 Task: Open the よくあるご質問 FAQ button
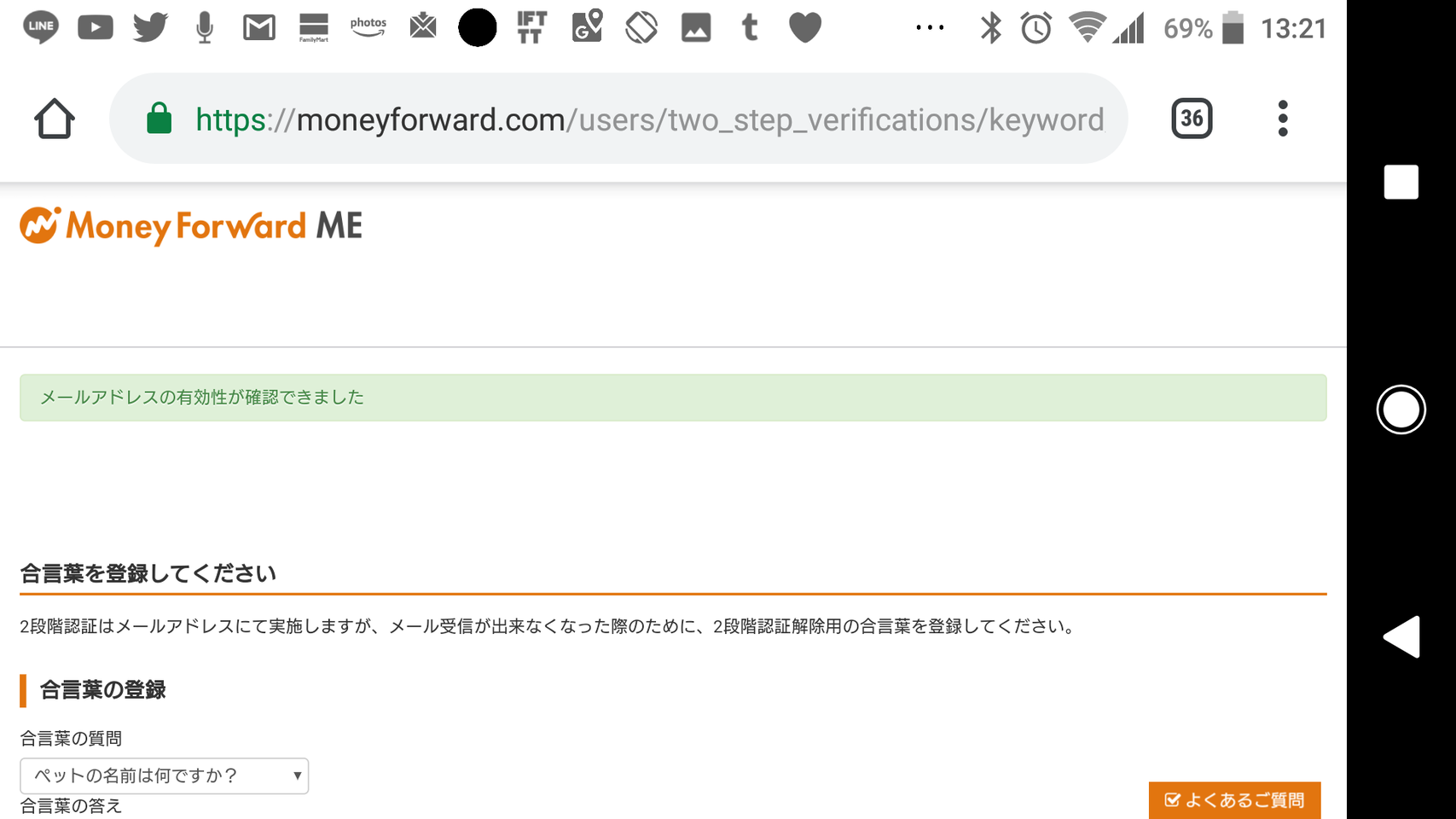(x=1234, y=800)
